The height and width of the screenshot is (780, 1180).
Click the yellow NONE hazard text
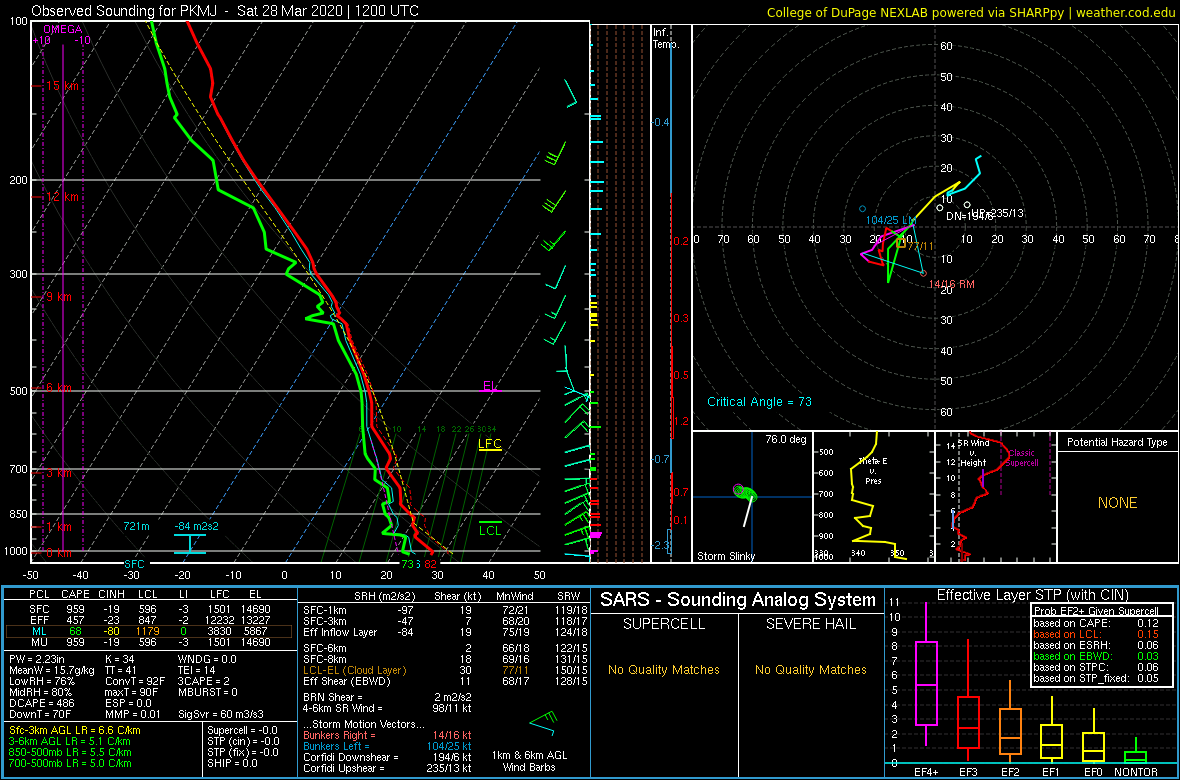coord(1117,503)
